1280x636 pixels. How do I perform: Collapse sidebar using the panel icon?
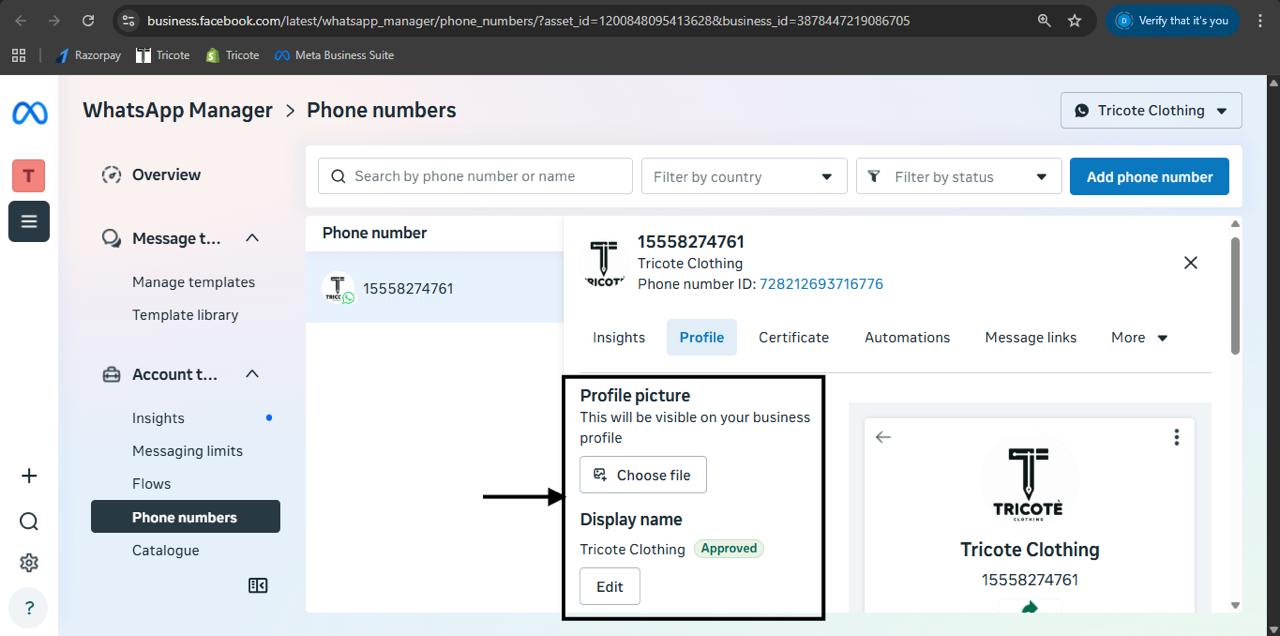coord(258,586)
